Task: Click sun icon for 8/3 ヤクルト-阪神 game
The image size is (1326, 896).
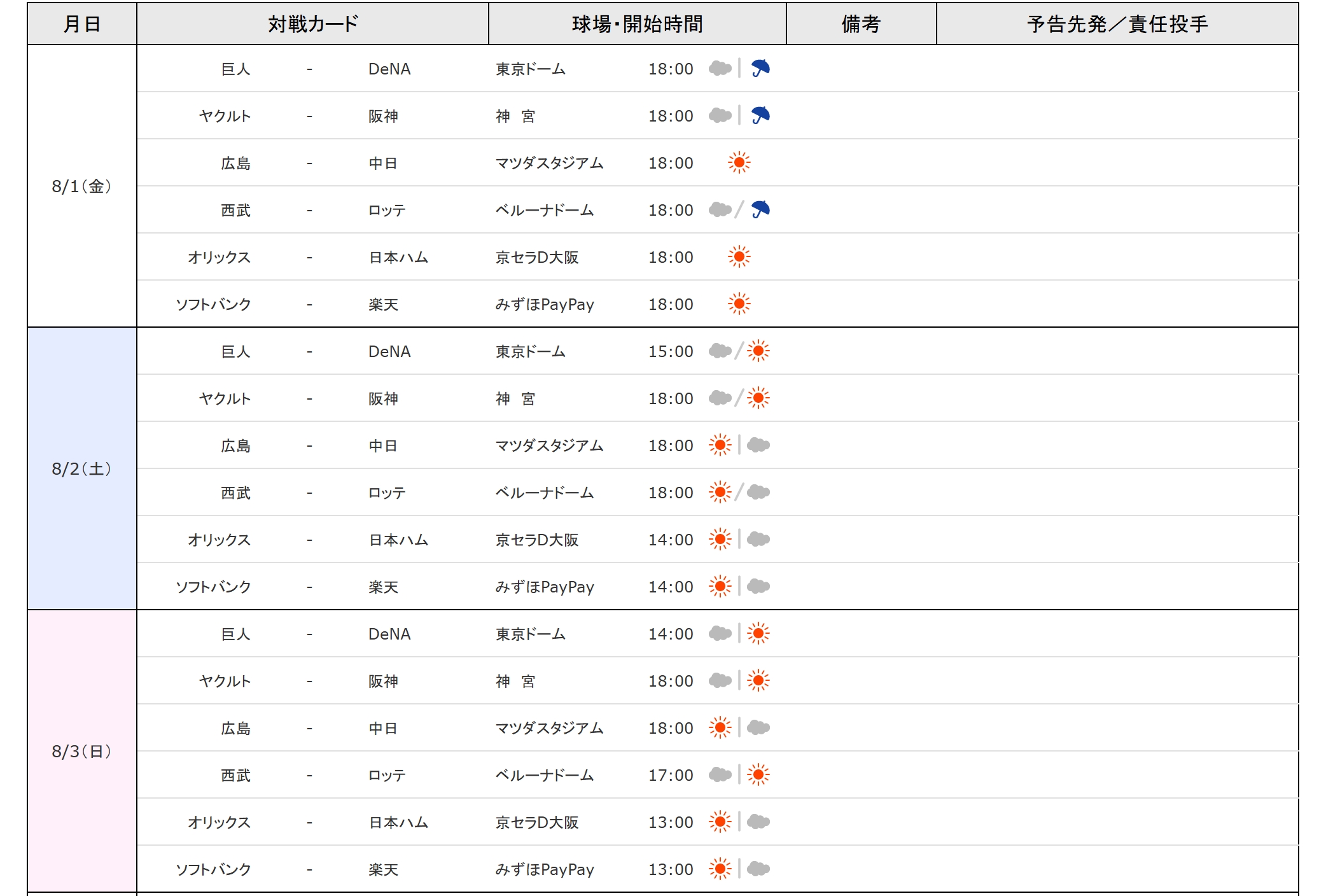Action: 758,680
